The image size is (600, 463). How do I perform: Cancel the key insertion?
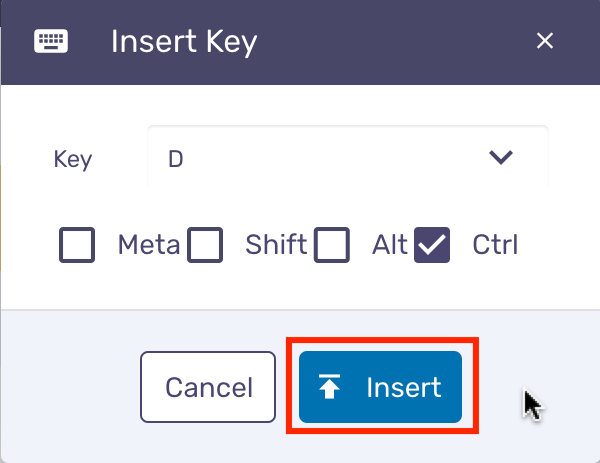click(208, 387)
